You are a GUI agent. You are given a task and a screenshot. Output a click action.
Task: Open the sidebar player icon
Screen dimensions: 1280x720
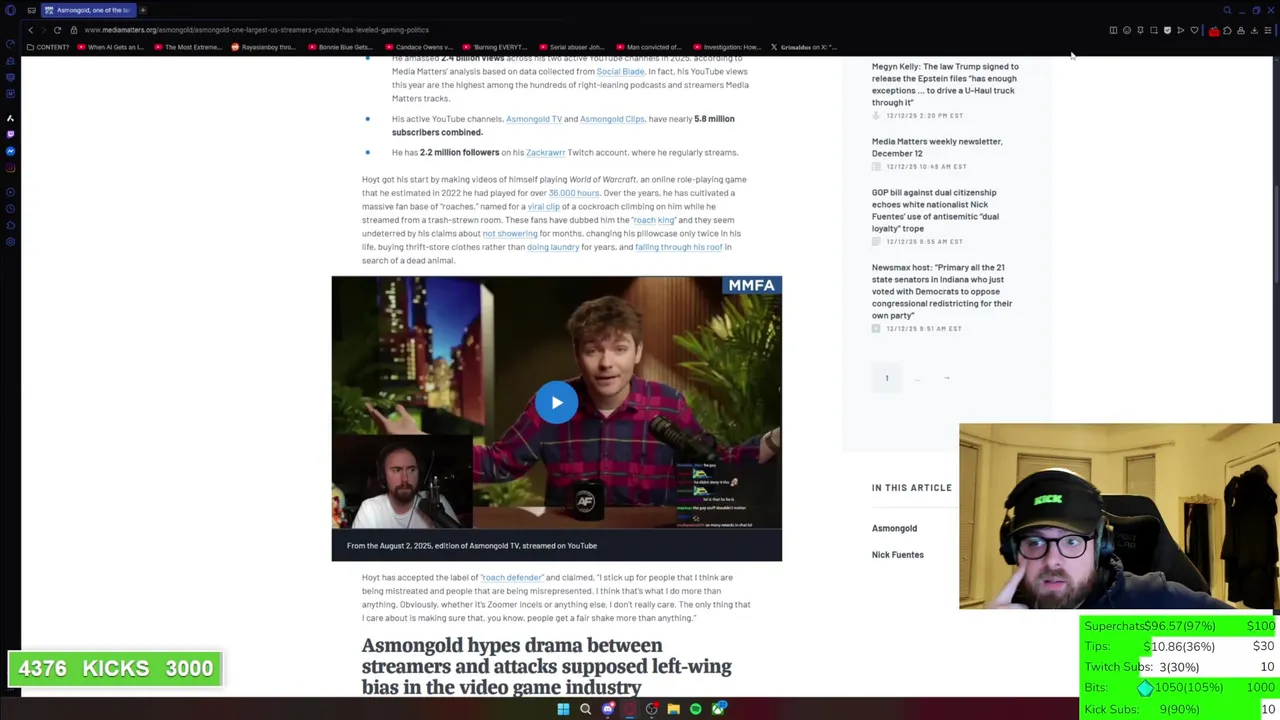click(10, 192)
